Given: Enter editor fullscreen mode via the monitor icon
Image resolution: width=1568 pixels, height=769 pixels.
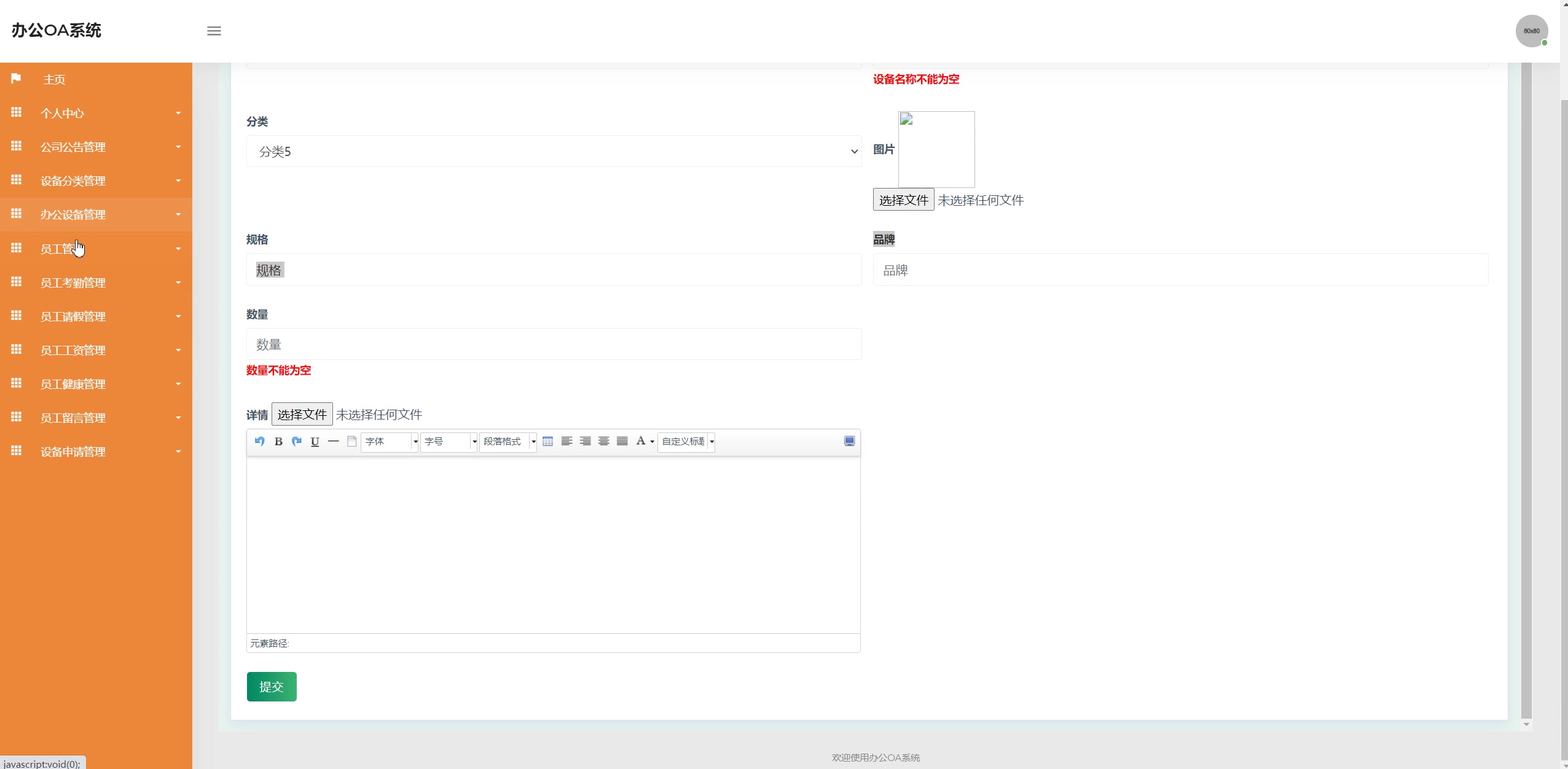Looking at the screenshot, I should [x=849, y=441].
